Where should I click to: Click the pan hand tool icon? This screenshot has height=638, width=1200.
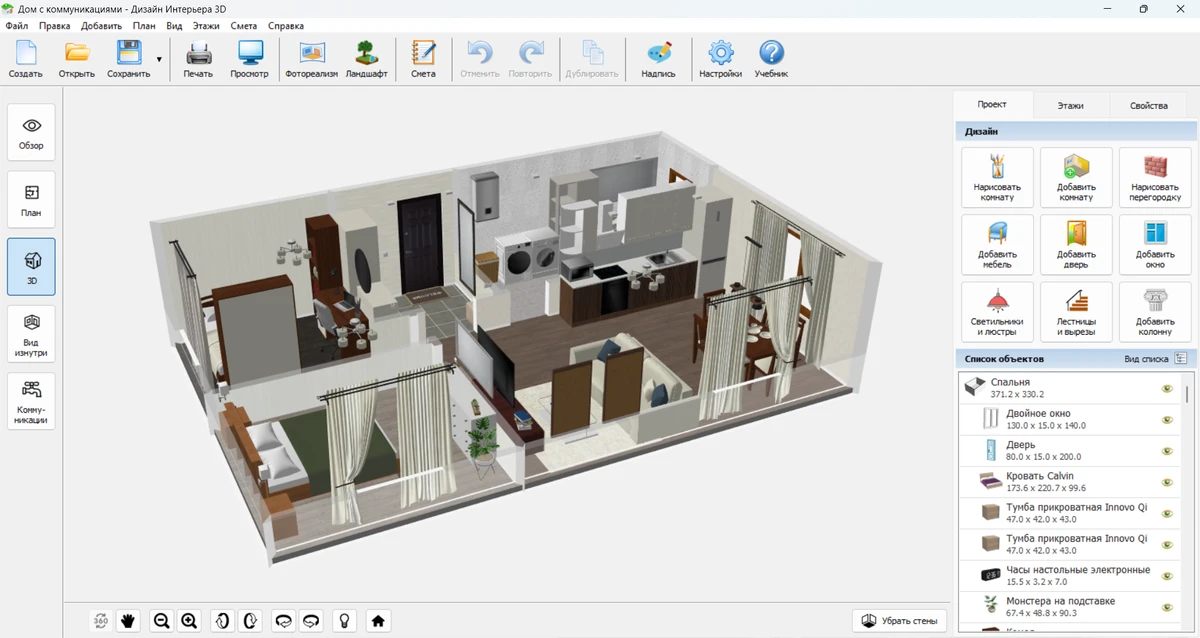129,621
